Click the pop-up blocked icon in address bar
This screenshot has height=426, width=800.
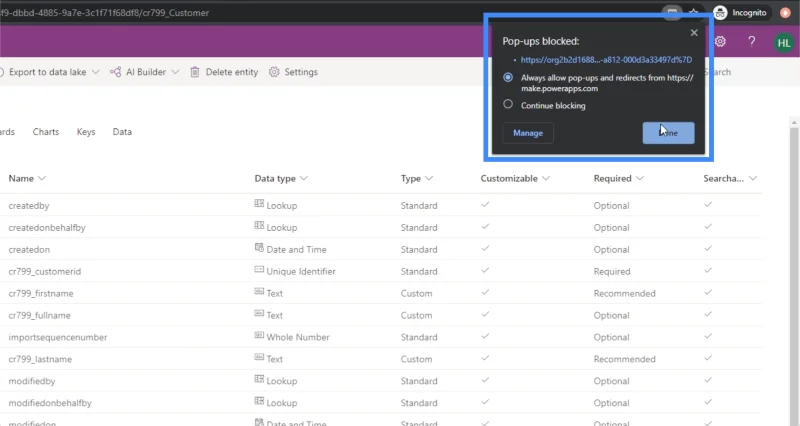[672, 12]
